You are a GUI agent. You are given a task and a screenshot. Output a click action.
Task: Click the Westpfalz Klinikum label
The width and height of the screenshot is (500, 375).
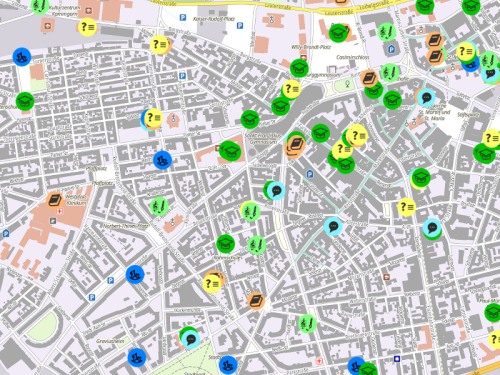click(x=76, y=200)
